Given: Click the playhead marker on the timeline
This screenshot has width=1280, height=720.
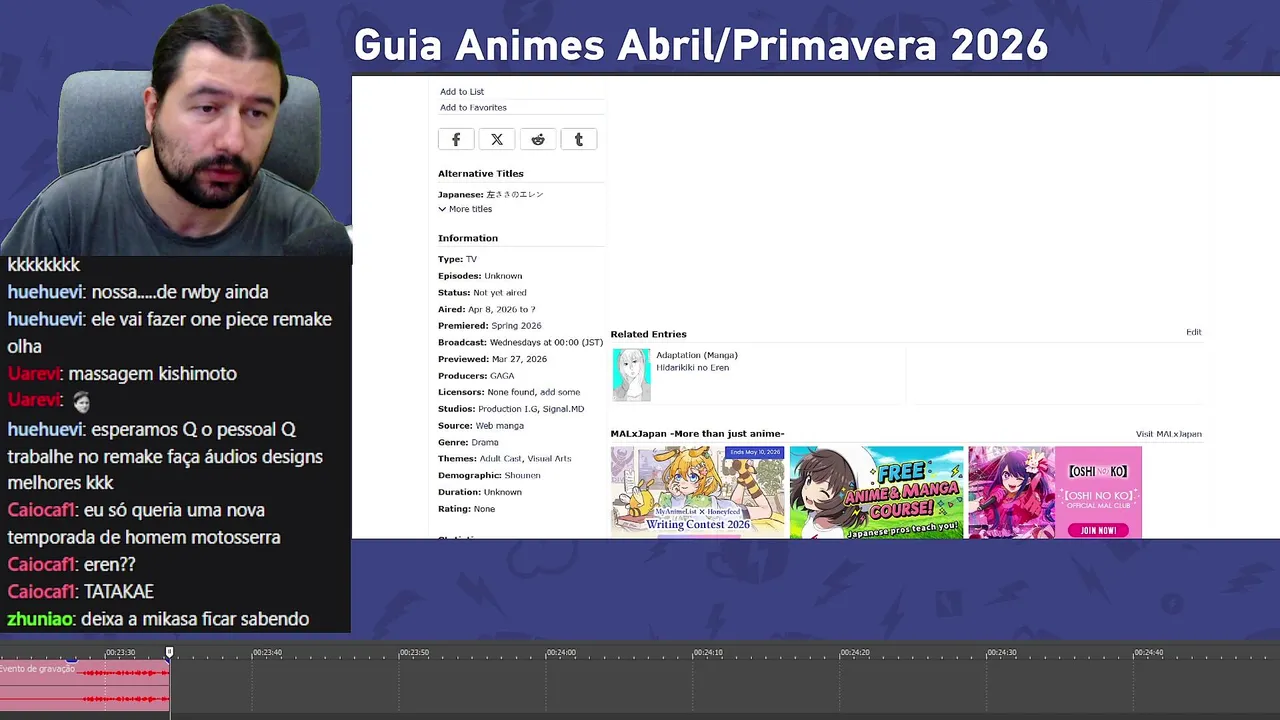Looking at the screenshot, I should tap(169, 652).
